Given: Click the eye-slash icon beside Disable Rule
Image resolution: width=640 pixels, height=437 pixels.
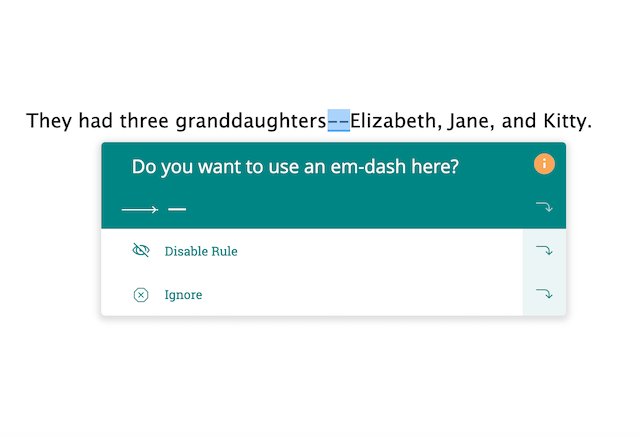Looking at the screenshot, I should pos(141,250).
